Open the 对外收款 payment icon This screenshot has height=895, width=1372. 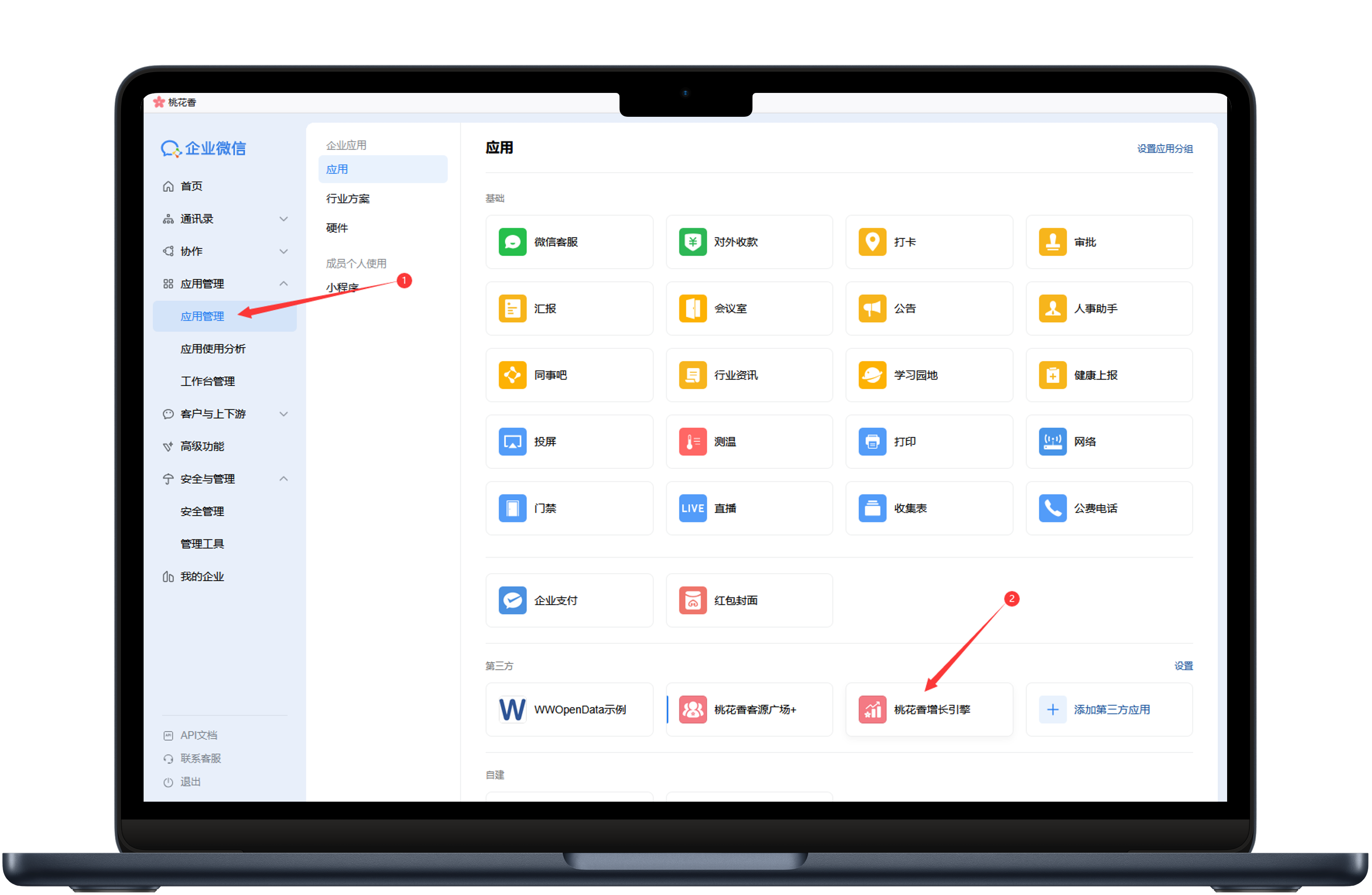(x=692, y=242)
